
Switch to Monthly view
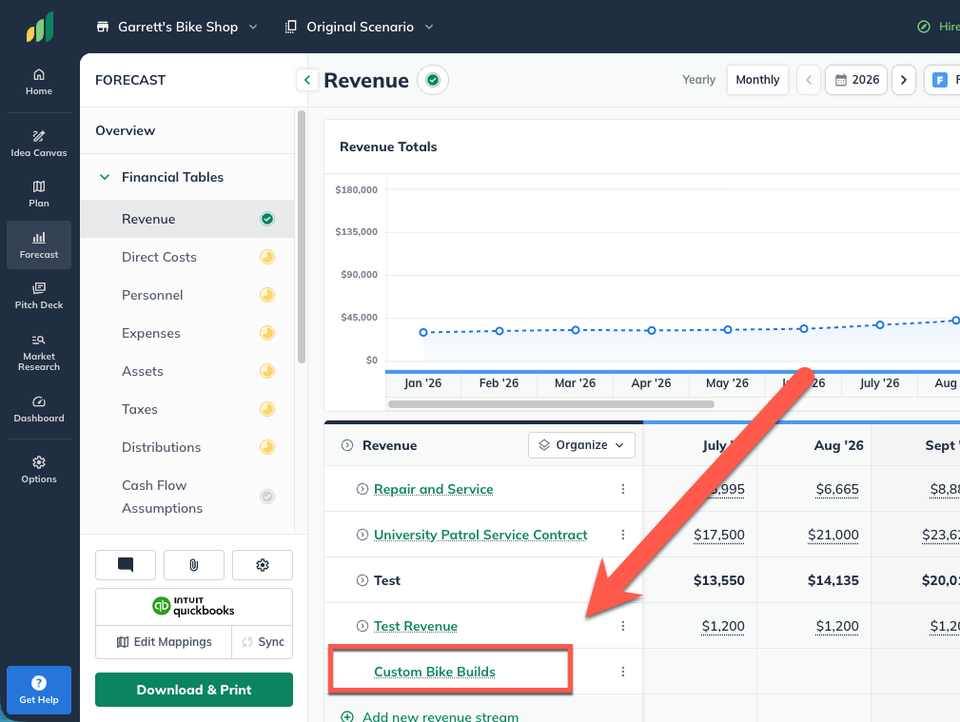757,80
